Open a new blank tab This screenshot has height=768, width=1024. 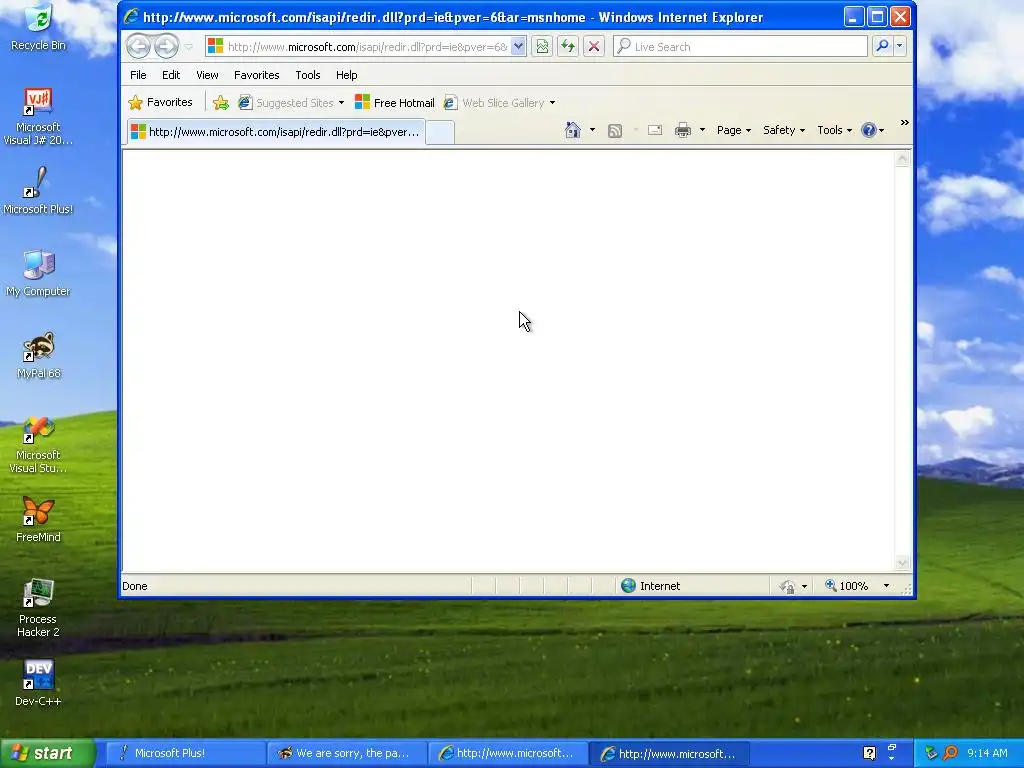tap(440, 133)
